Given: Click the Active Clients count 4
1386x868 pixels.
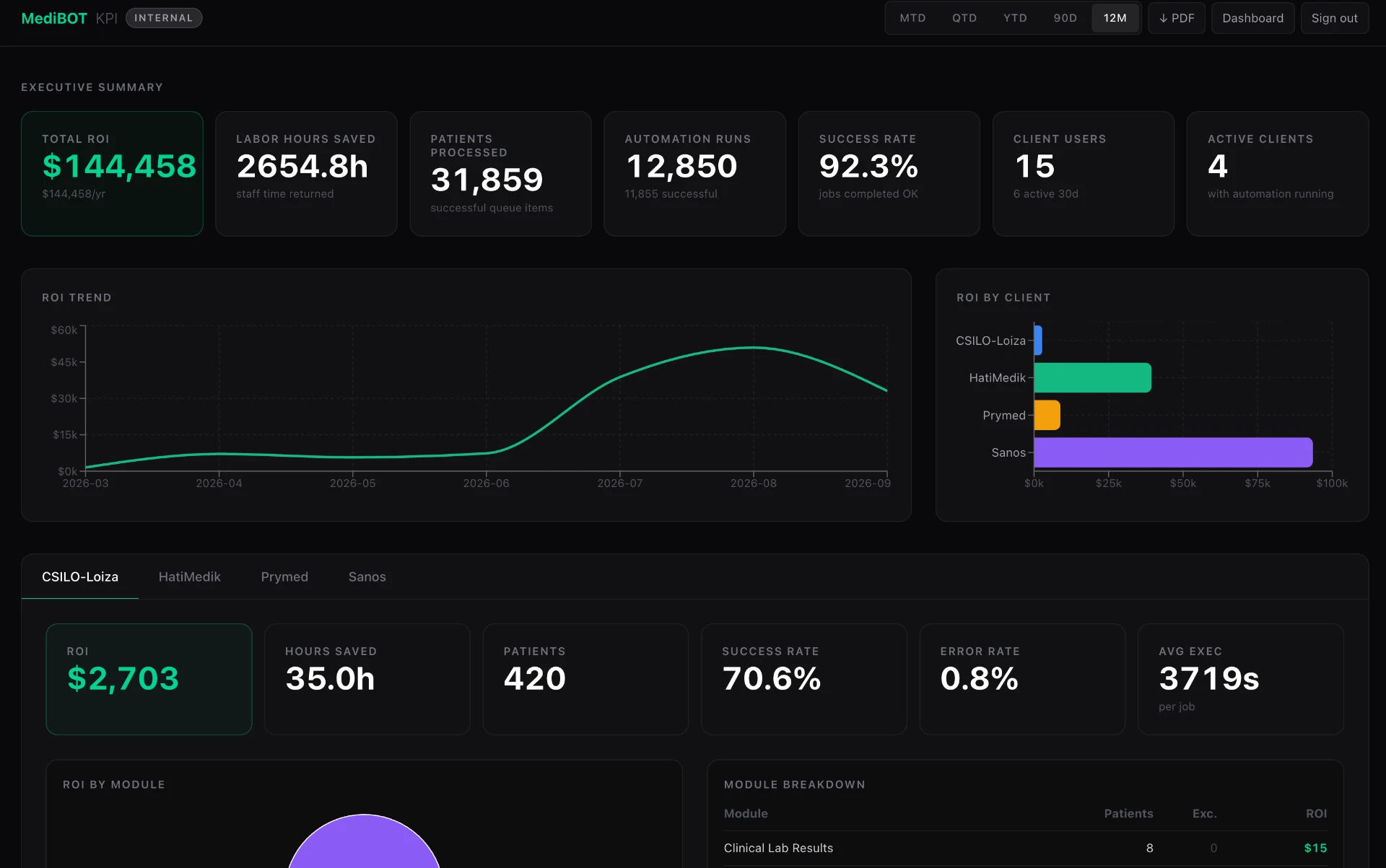Looking at the screenshot, I should pyautogui.click(x=1218, y=166).
